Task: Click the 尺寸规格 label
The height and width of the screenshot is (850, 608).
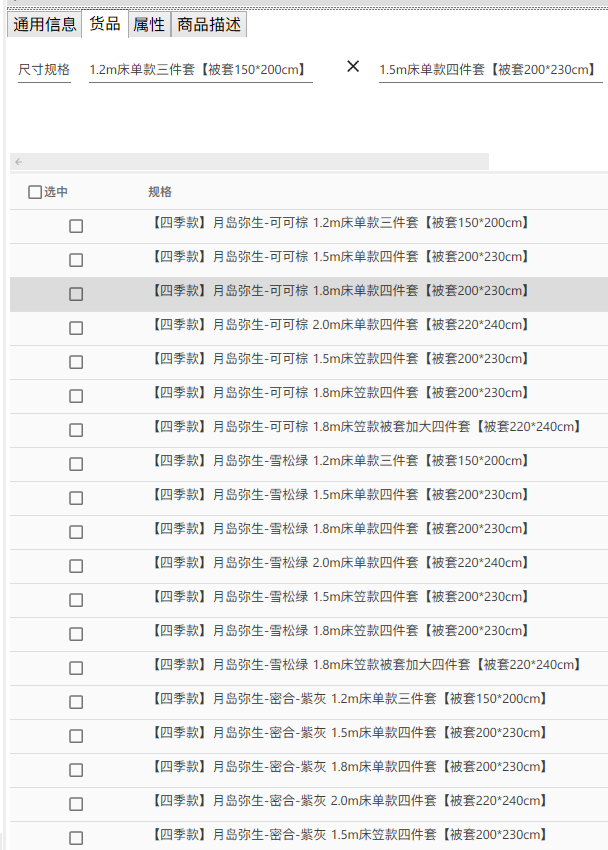Action: (x=44, y=70)
